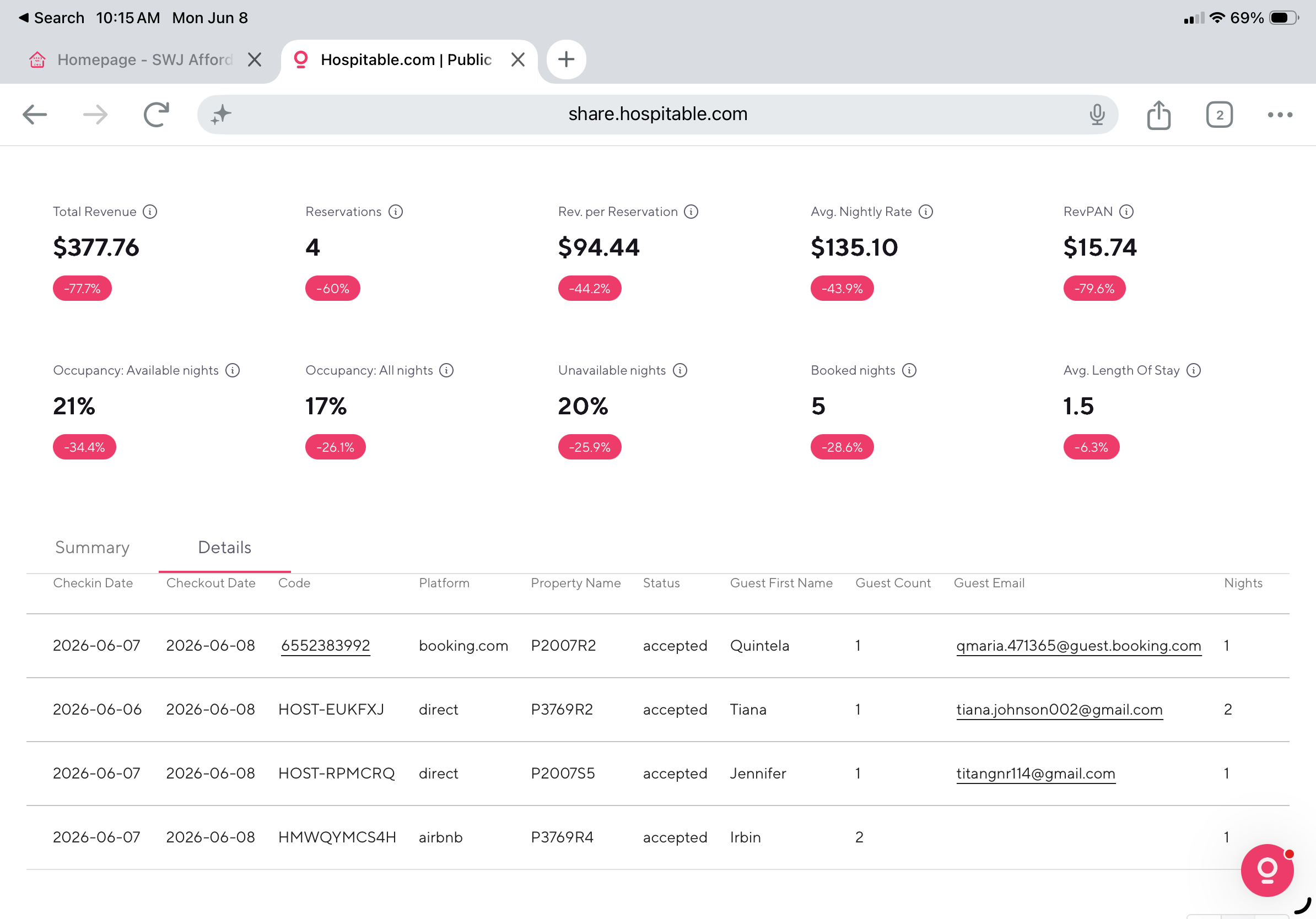Select the Details tab
Image resolution: width=1316 pixels, height=919 pixels.
pos(225,547)
